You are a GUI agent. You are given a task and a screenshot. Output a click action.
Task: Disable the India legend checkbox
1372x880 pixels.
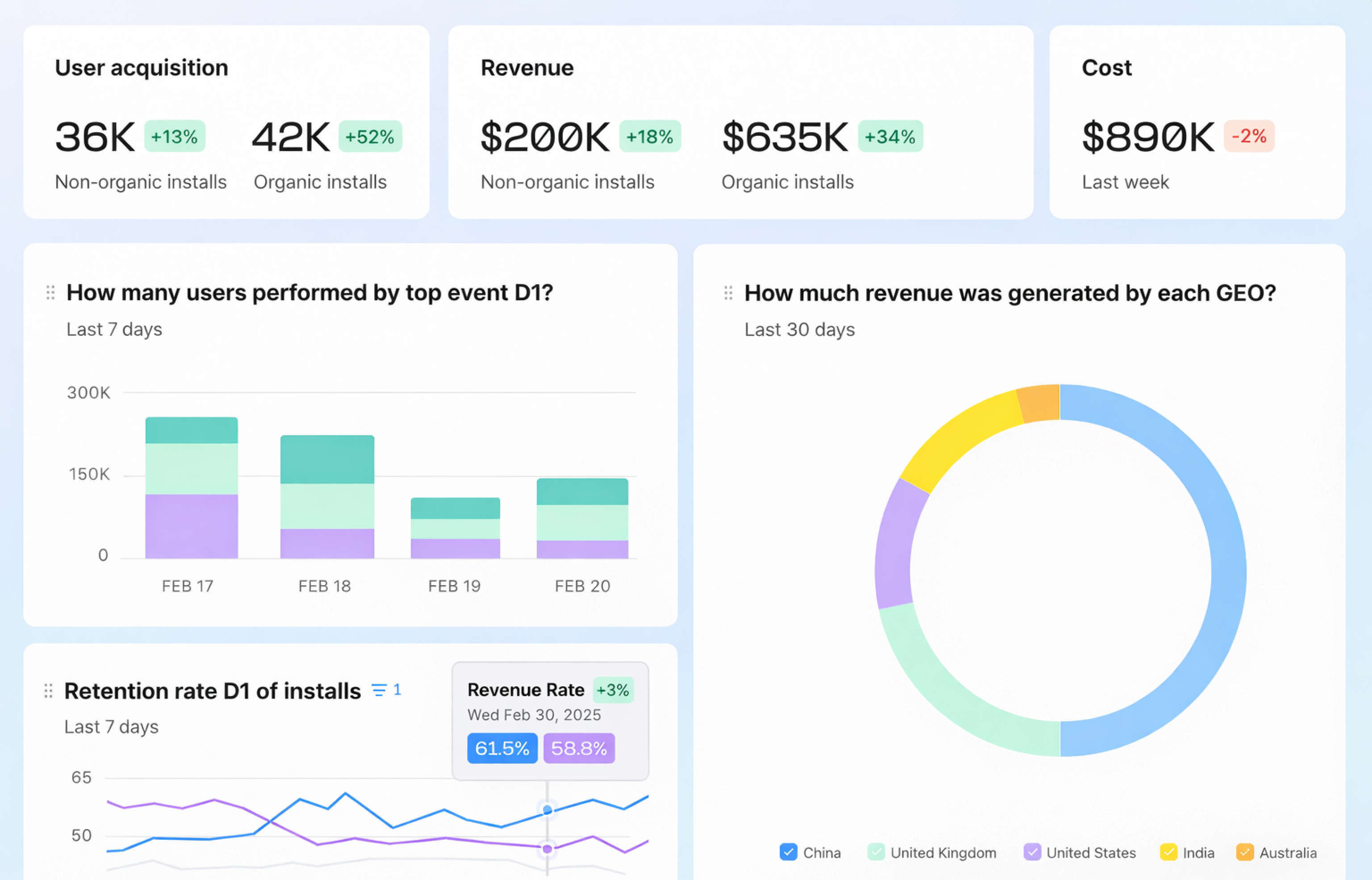tap(1168, 852)
